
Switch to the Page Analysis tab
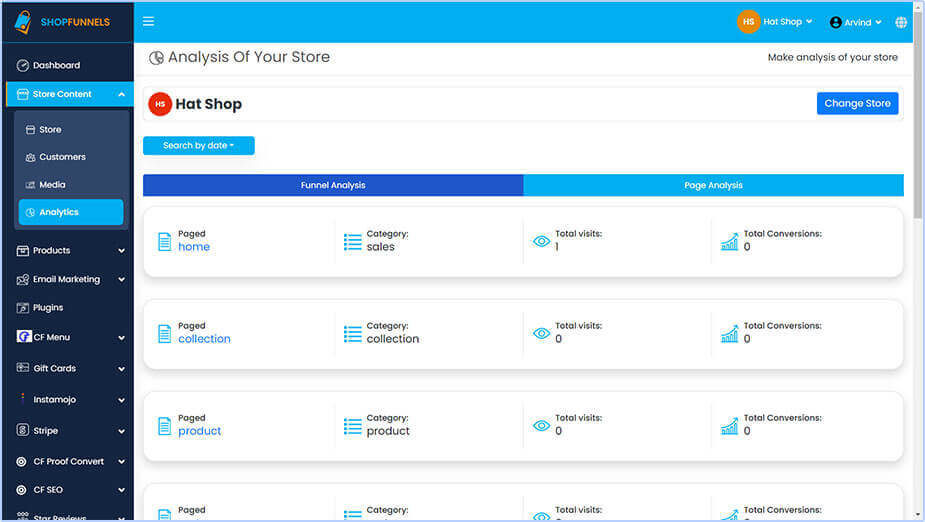tap(713, 185)
